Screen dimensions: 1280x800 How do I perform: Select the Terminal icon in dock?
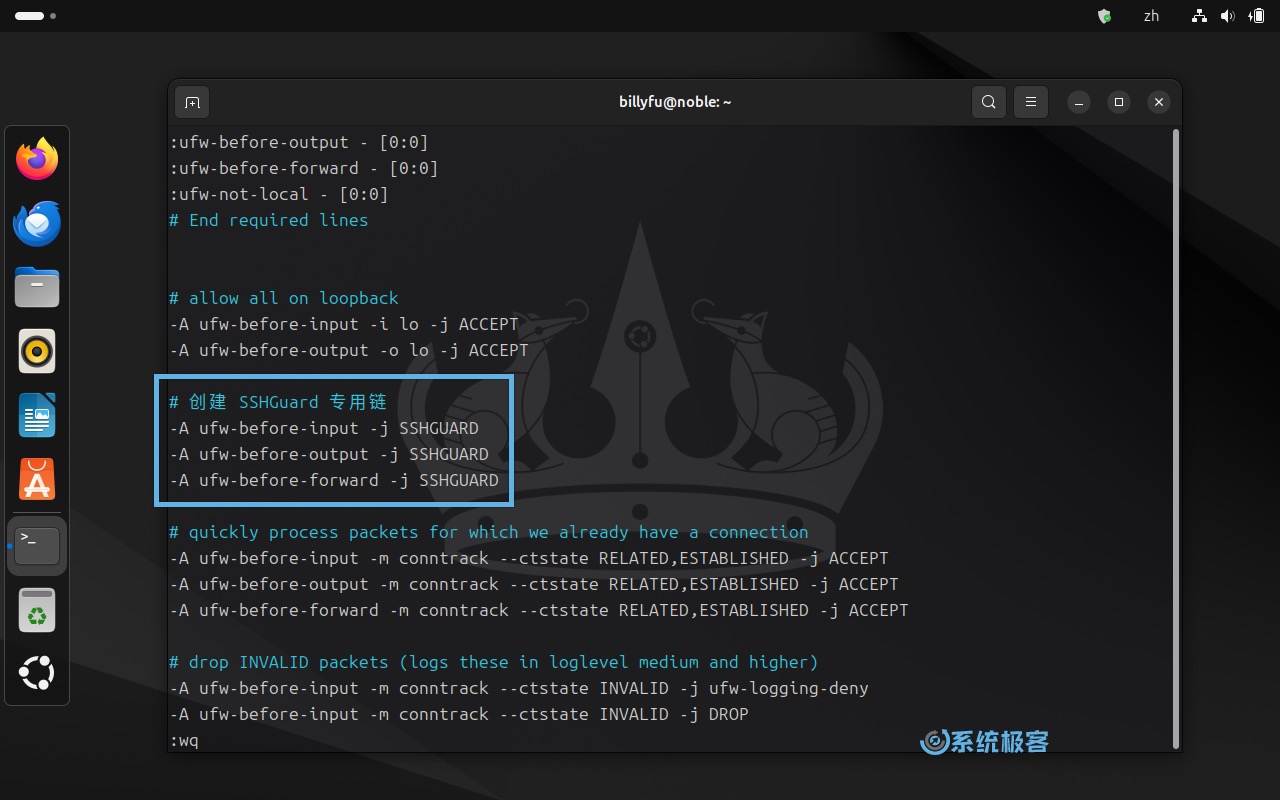(x=37, y=546)
